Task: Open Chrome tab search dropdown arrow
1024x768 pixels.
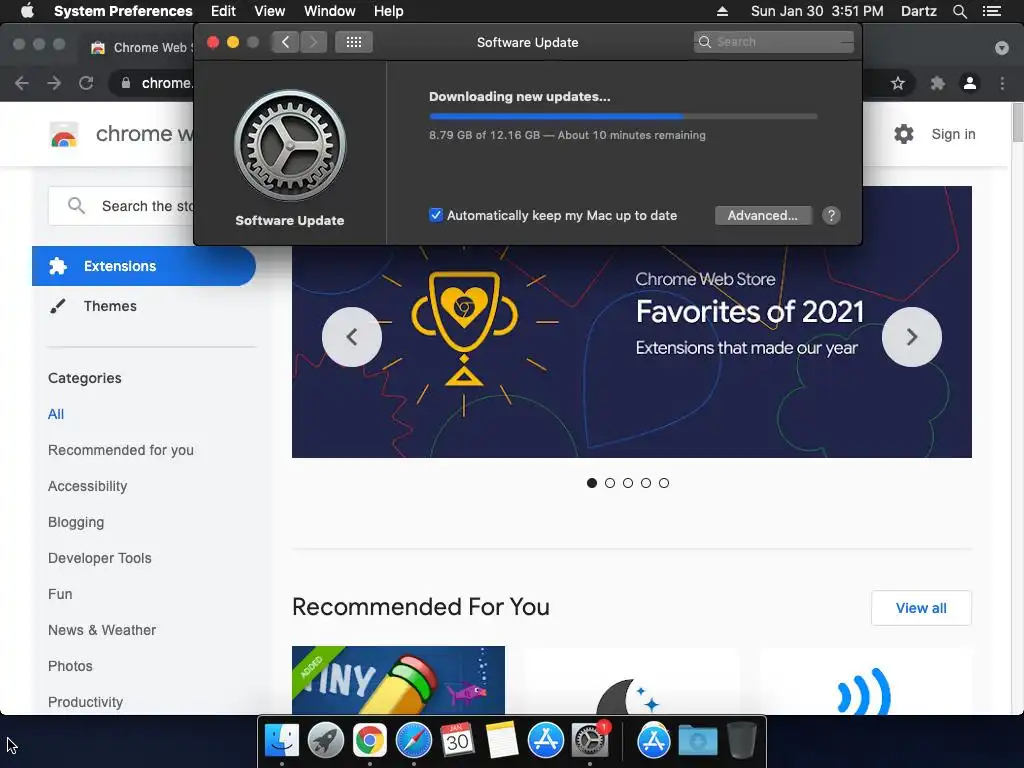Action: 1002,48
